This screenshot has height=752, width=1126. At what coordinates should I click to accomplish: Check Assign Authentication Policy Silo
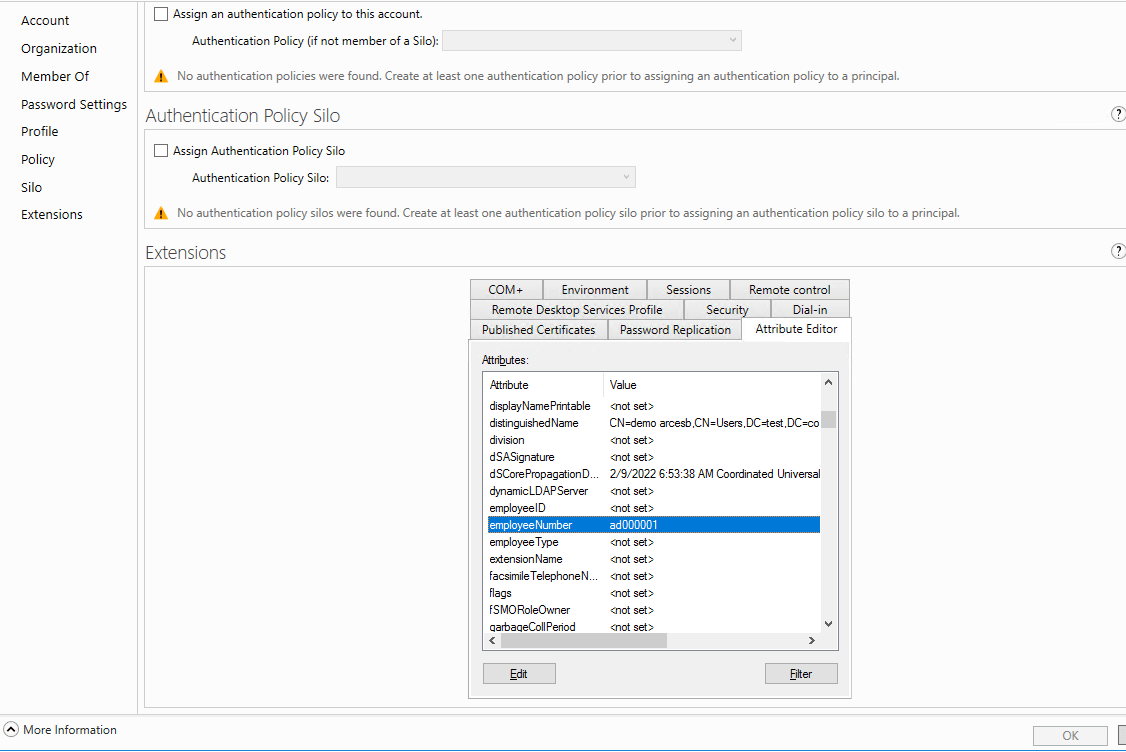point(161,151)
